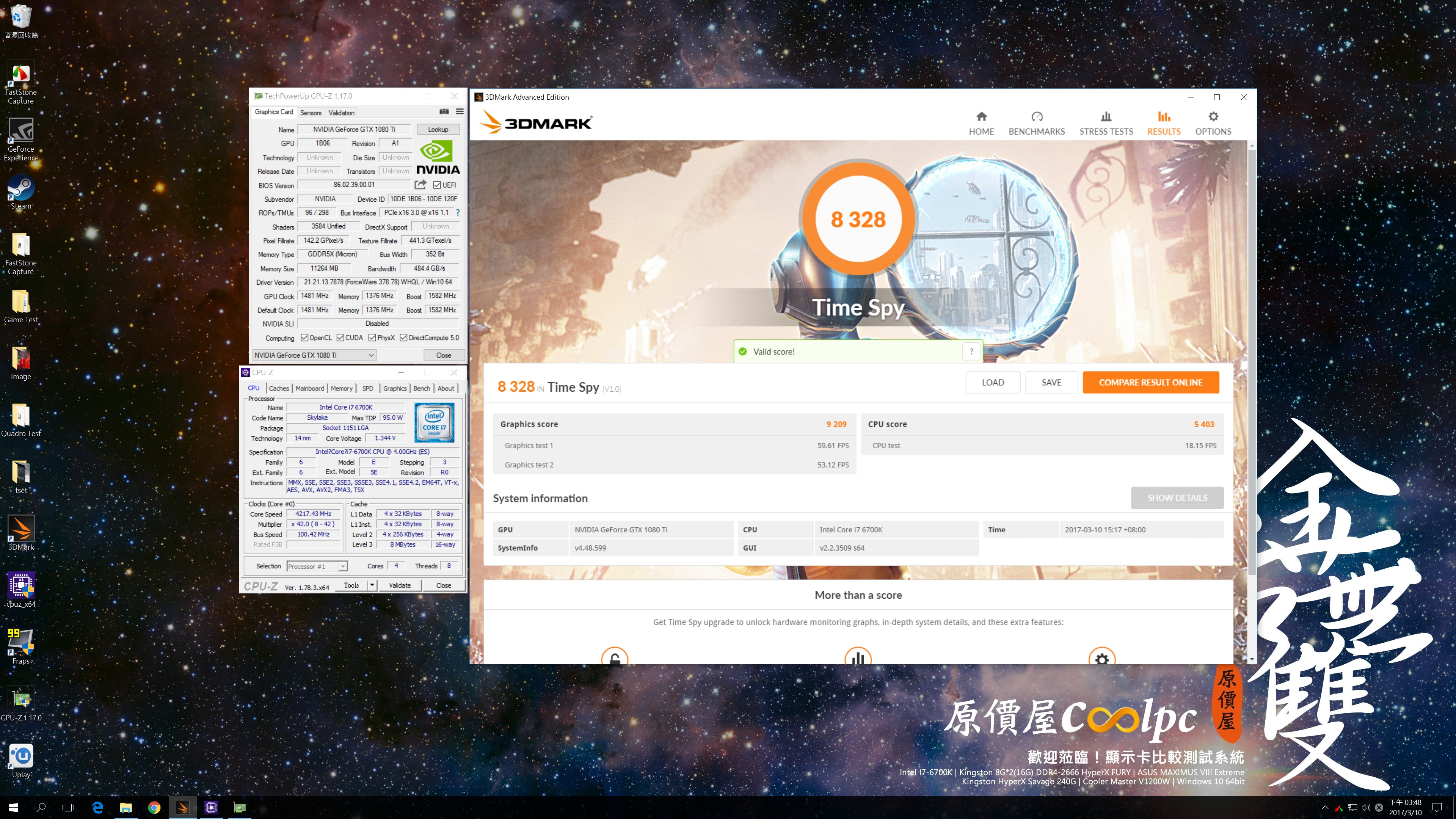Open CPU-Z Graphics tab
This screenshot has height=819, width=1456.
pos(394,388)
